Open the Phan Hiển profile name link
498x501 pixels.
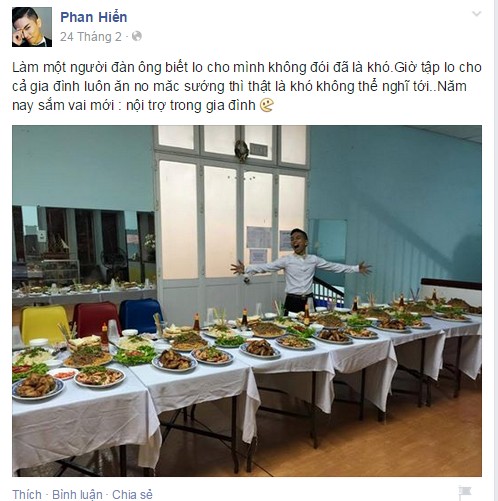point(94,17)
